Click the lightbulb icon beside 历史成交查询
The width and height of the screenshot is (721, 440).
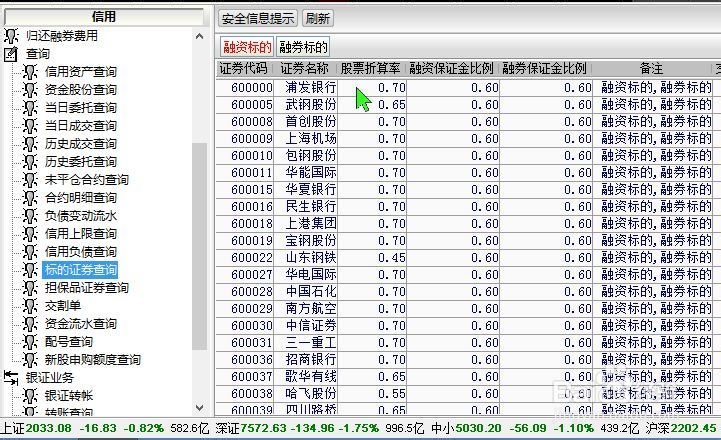pos(30,143)
